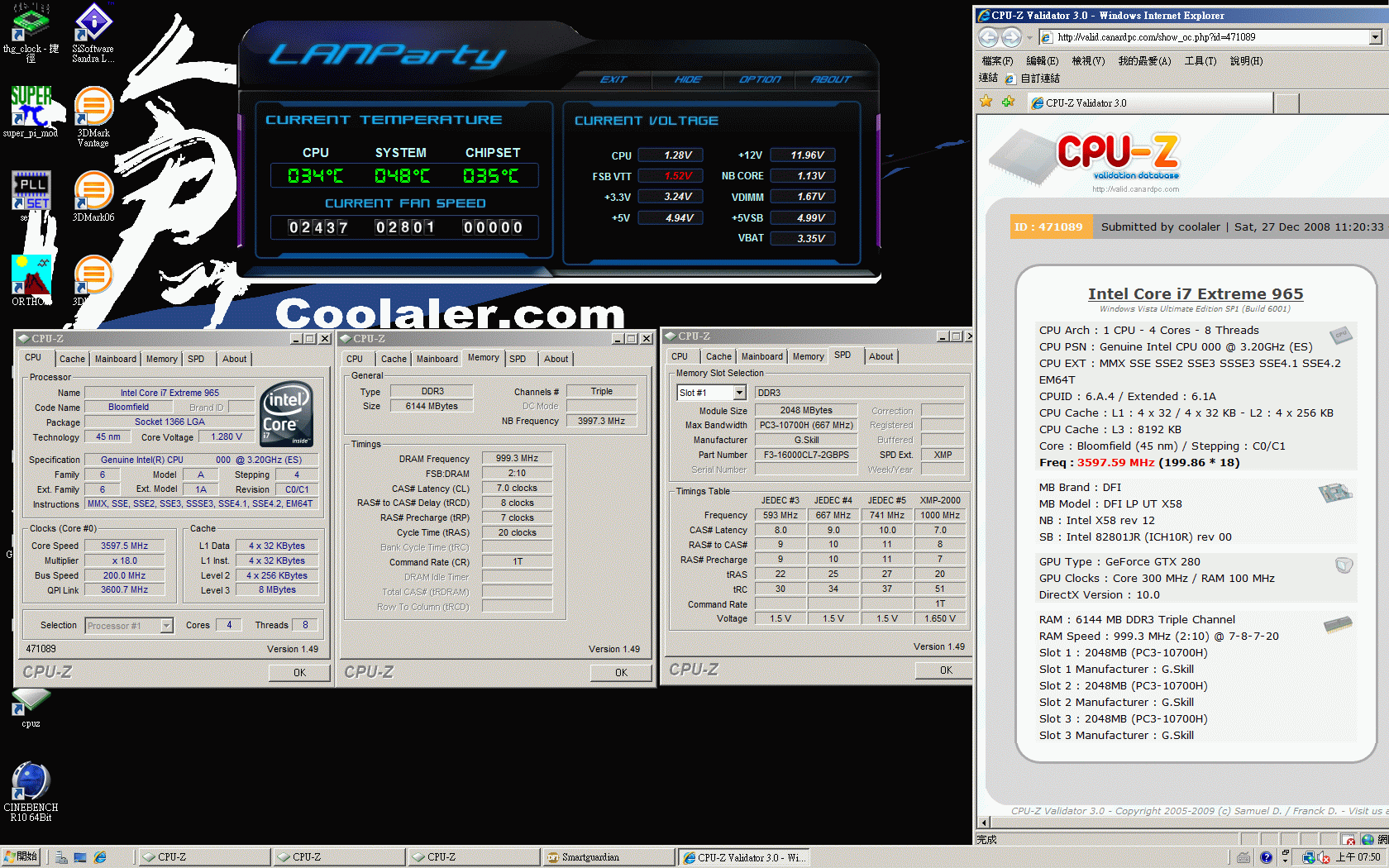Open the thg_clock desktop shortcut
This screenshot has height=868, width=1389.
(31, 33)
